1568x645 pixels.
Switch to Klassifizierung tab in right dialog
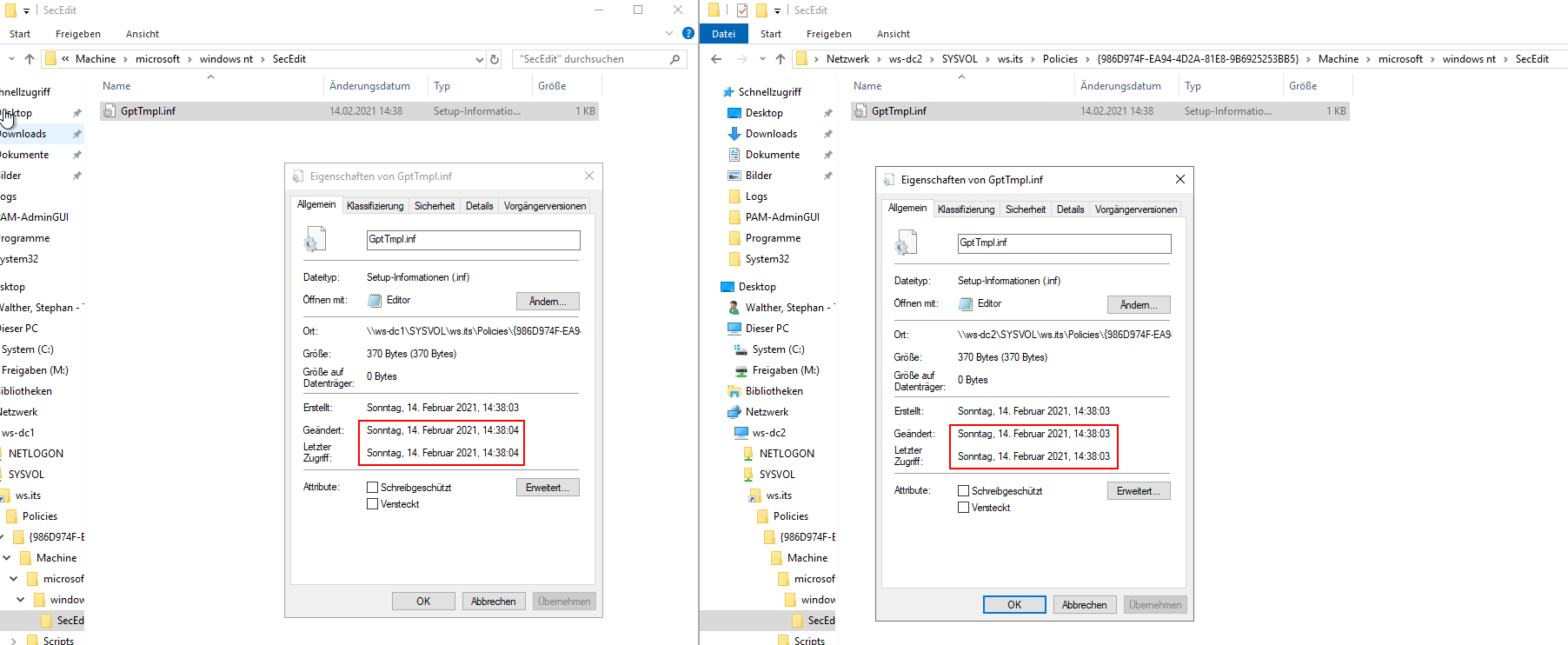pyautogui.click(x=966, y=209)
